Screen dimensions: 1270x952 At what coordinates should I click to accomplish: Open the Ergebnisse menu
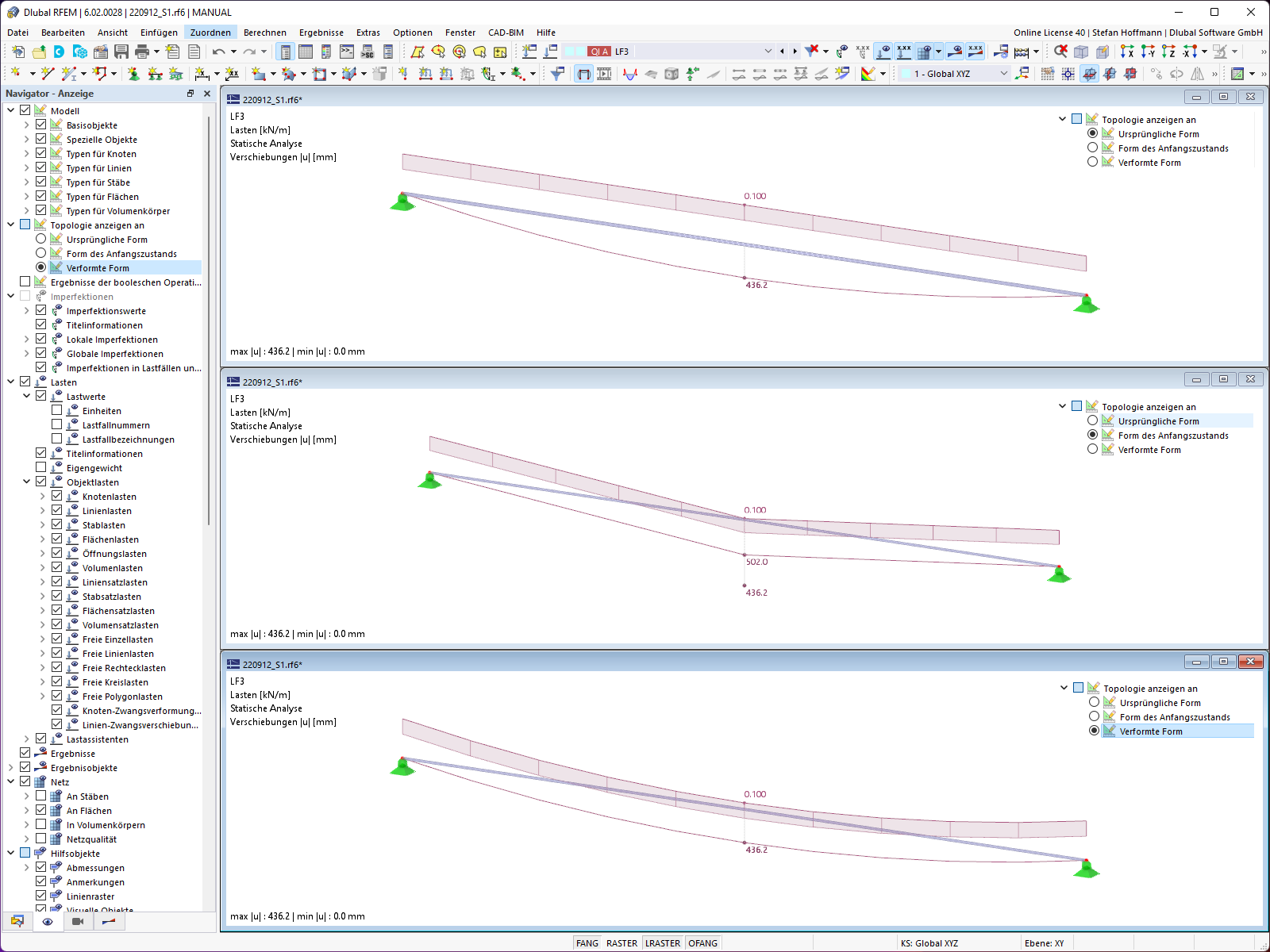[x=321, y=33]
